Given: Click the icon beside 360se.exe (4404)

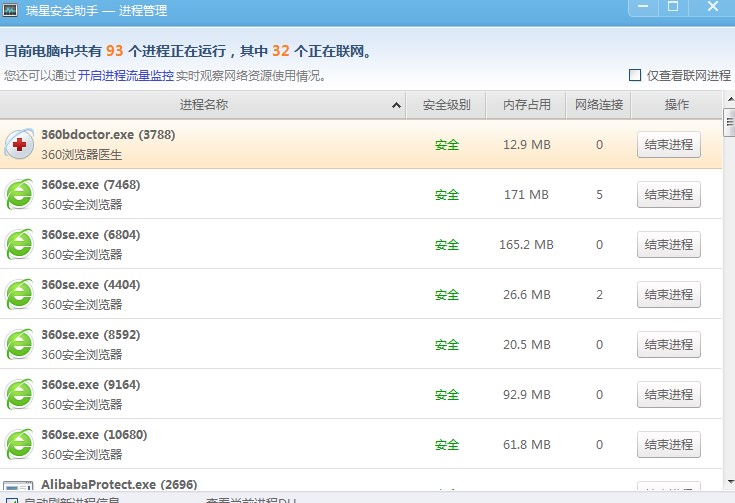Looking at the screenshot, I should point(19,295).
